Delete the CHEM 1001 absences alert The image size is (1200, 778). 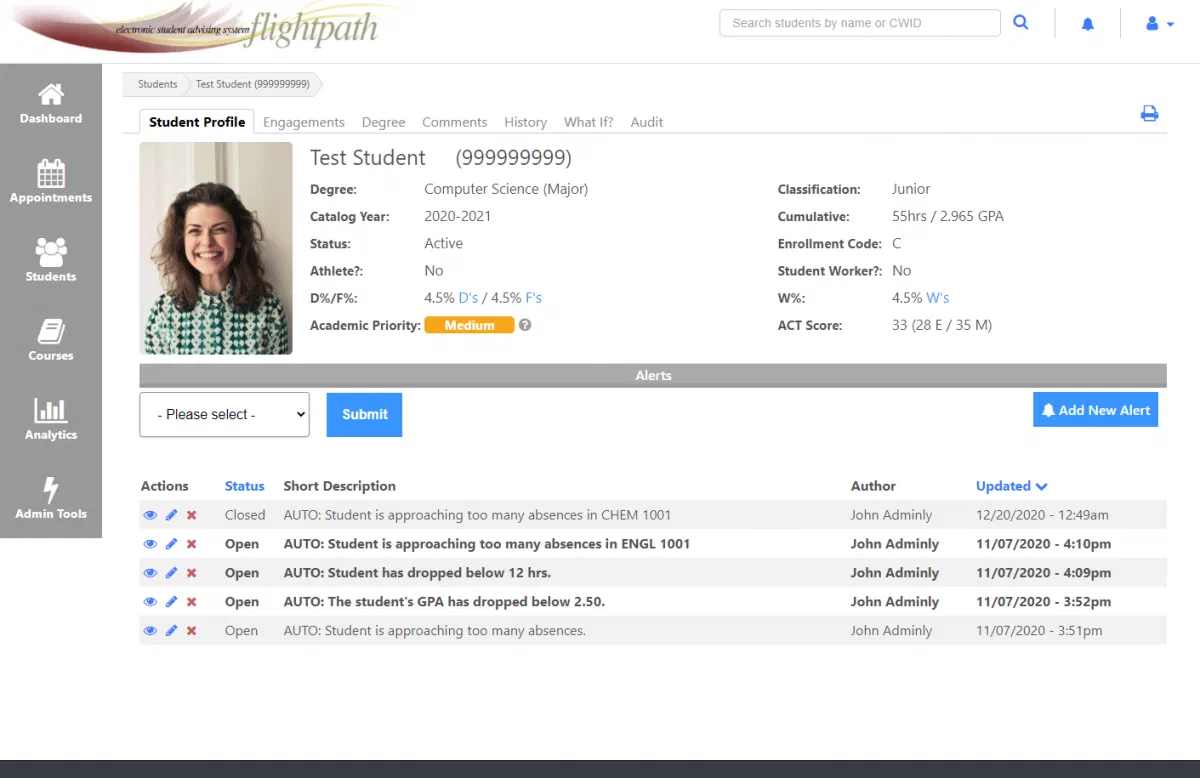(192, 515)
